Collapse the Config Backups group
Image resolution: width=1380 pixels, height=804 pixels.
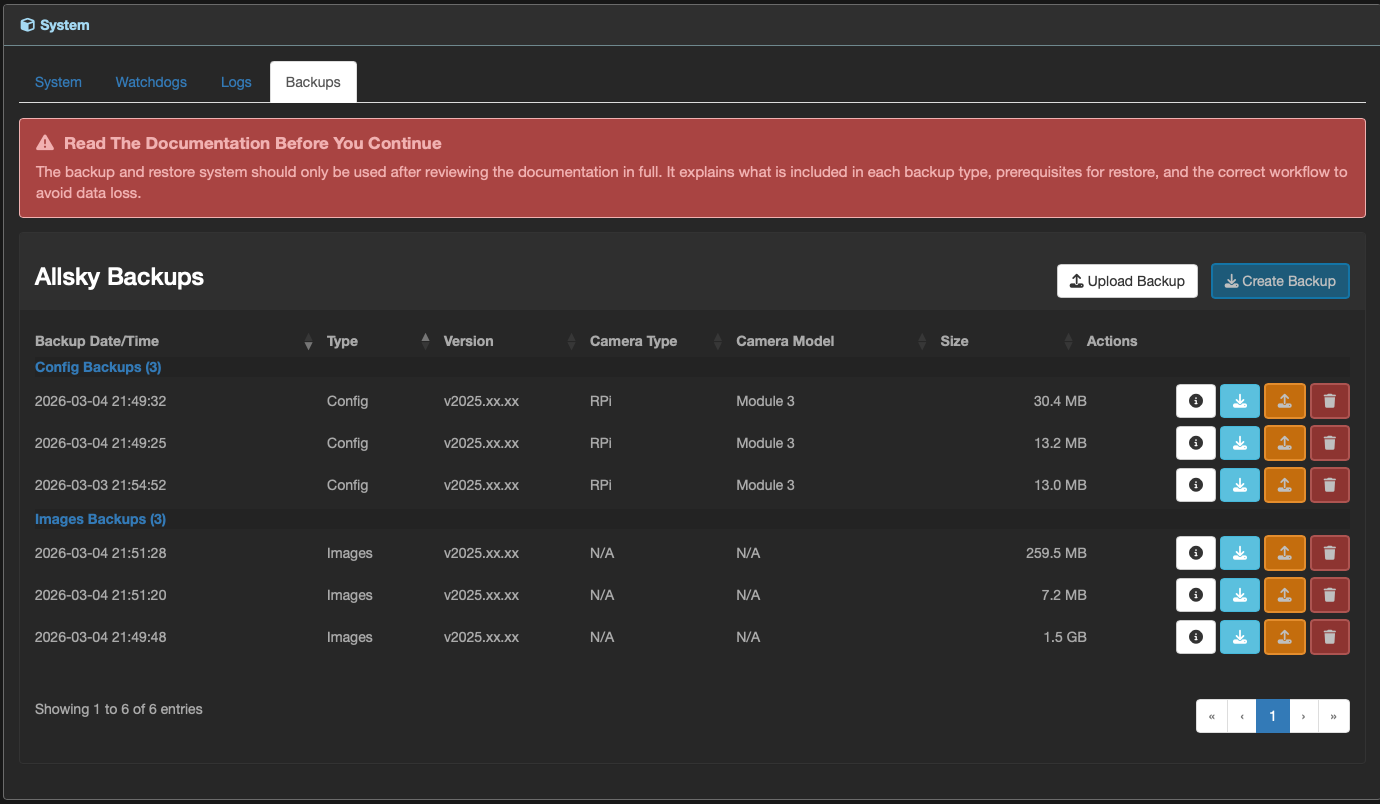(98, 367)
